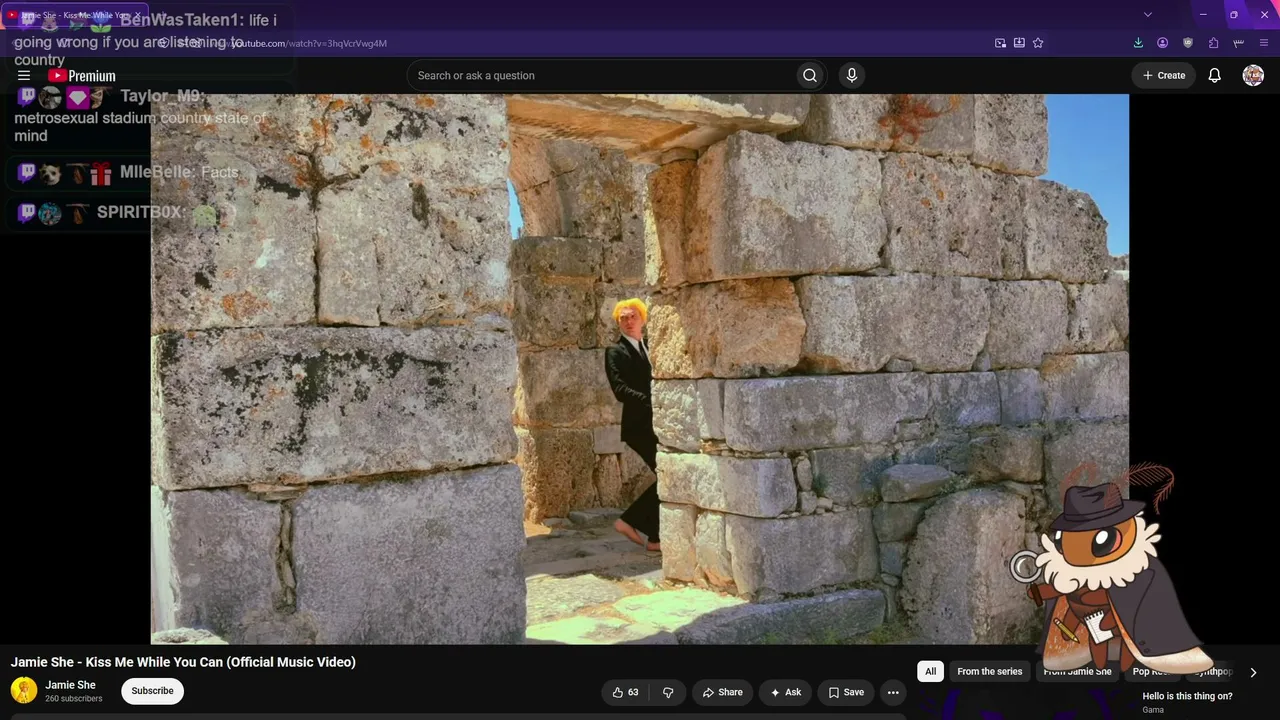Open the Hello is this thing on video
The width and height of the screenshot is (1280, 720).
click(1187, 696)
